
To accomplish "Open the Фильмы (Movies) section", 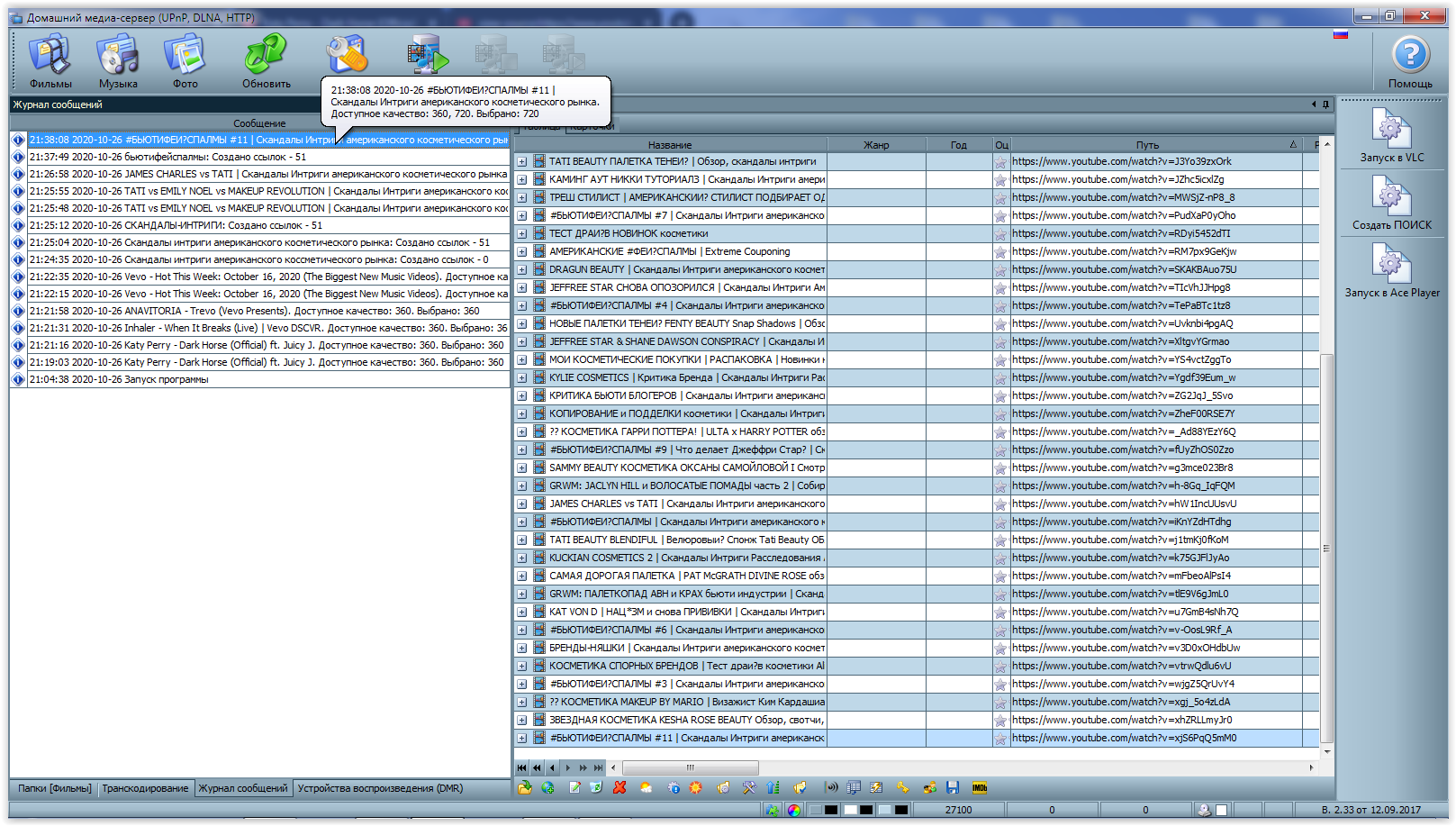I will coord(50,59).
